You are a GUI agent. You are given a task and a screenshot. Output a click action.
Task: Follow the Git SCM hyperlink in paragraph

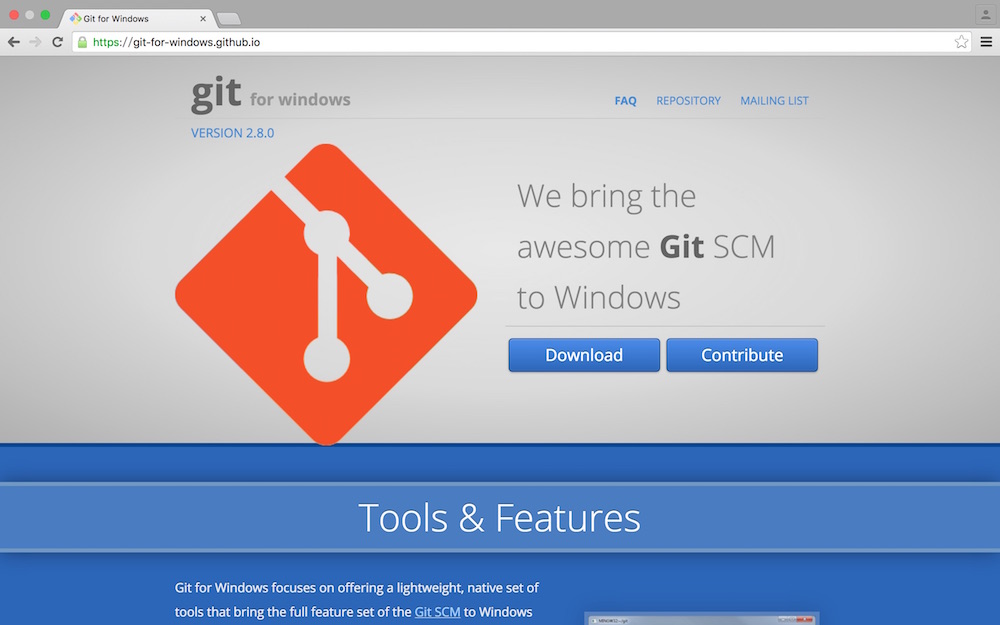coord(438,612)
